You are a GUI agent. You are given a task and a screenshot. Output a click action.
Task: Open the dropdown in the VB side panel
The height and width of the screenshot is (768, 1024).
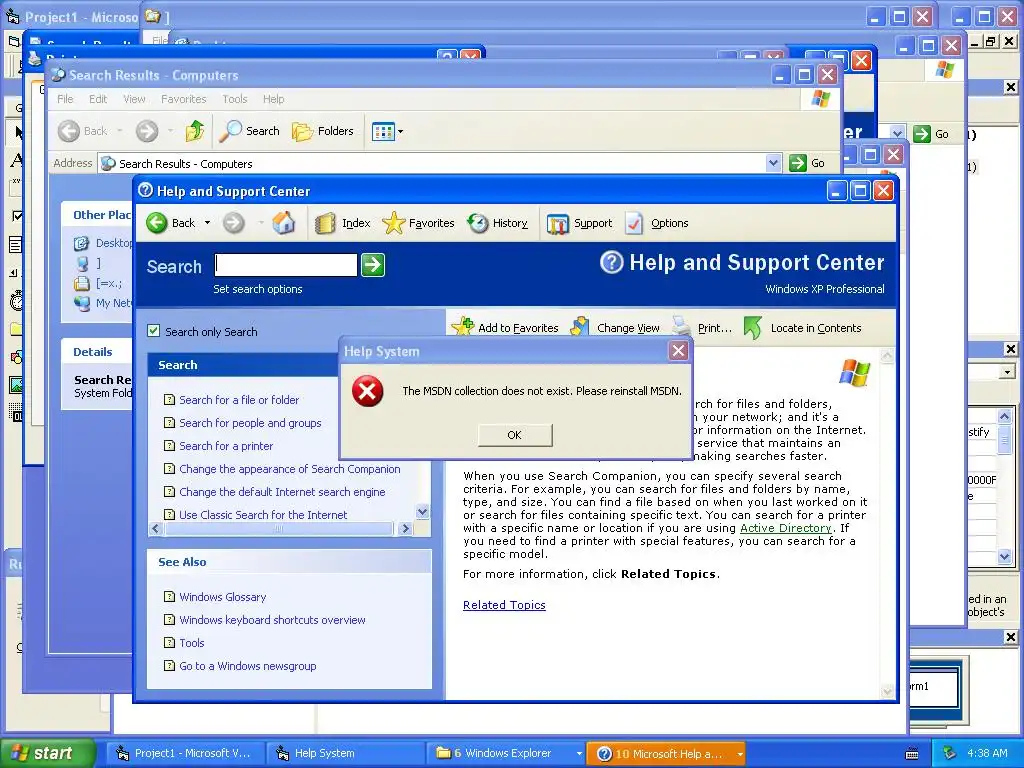point(1007,372)
